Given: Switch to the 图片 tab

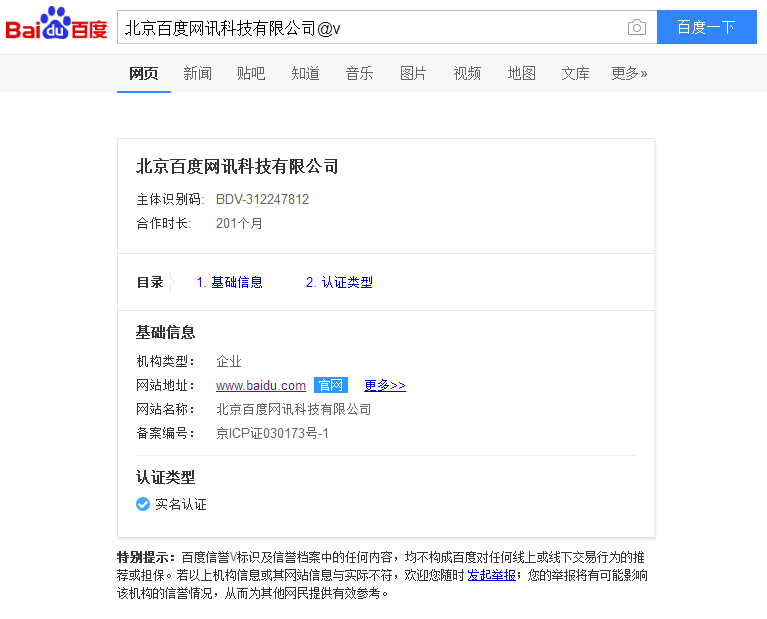Looking at the screenshot, I should (413, 73).
